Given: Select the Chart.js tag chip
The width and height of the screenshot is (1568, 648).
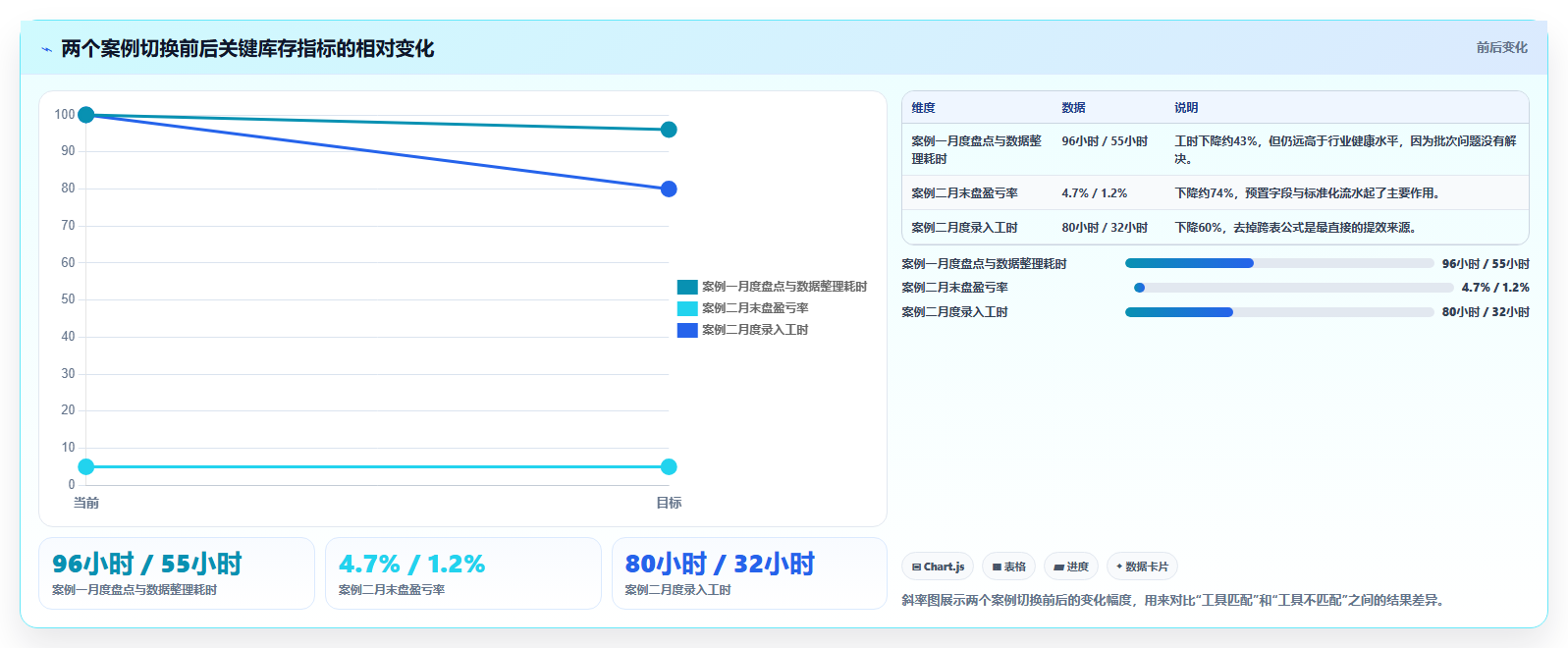Looking at the screenshot, I should 938,567.
